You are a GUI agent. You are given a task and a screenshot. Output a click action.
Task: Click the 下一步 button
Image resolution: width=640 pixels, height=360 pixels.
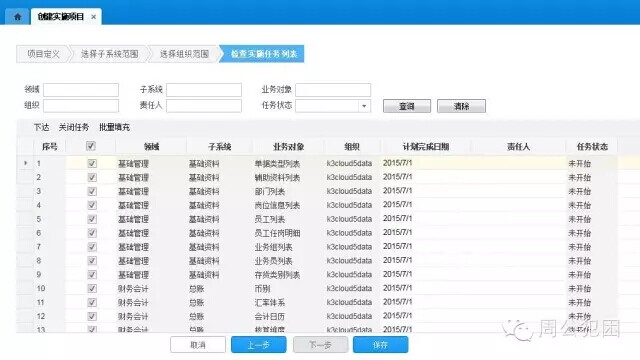click(x=320, y=345)
